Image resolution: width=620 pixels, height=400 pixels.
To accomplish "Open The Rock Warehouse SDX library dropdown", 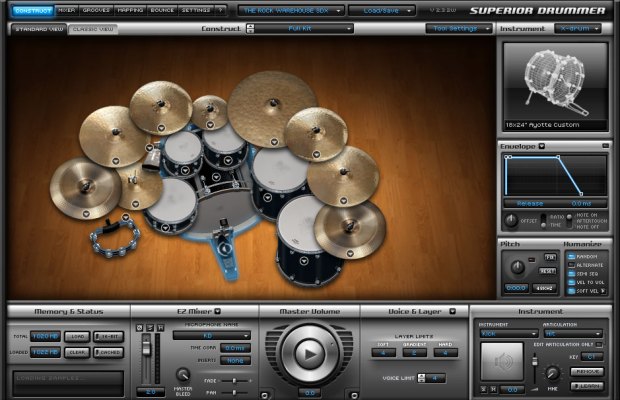I will (x=291, y=11).
